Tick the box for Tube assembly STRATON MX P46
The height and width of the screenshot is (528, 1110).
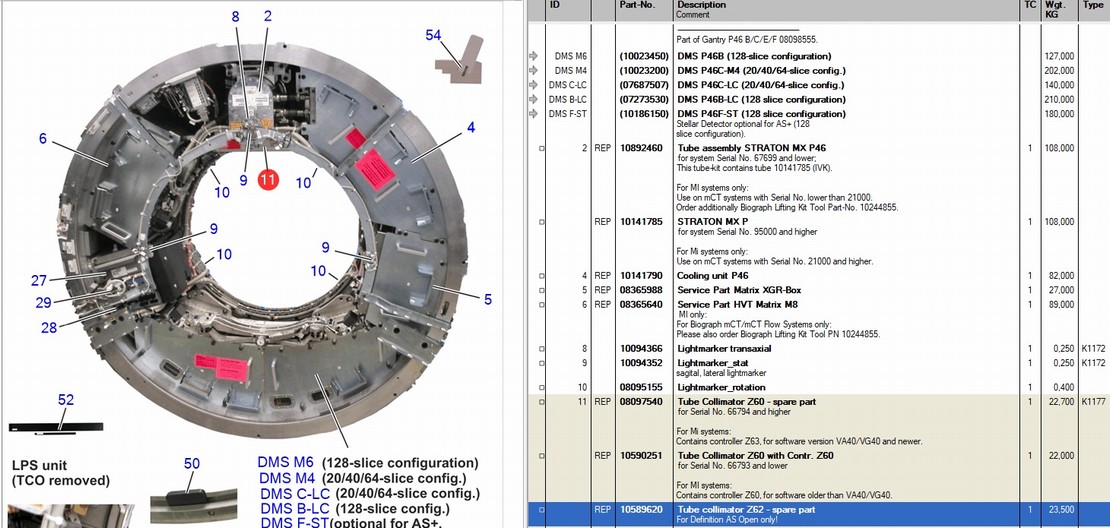point(542,149)
